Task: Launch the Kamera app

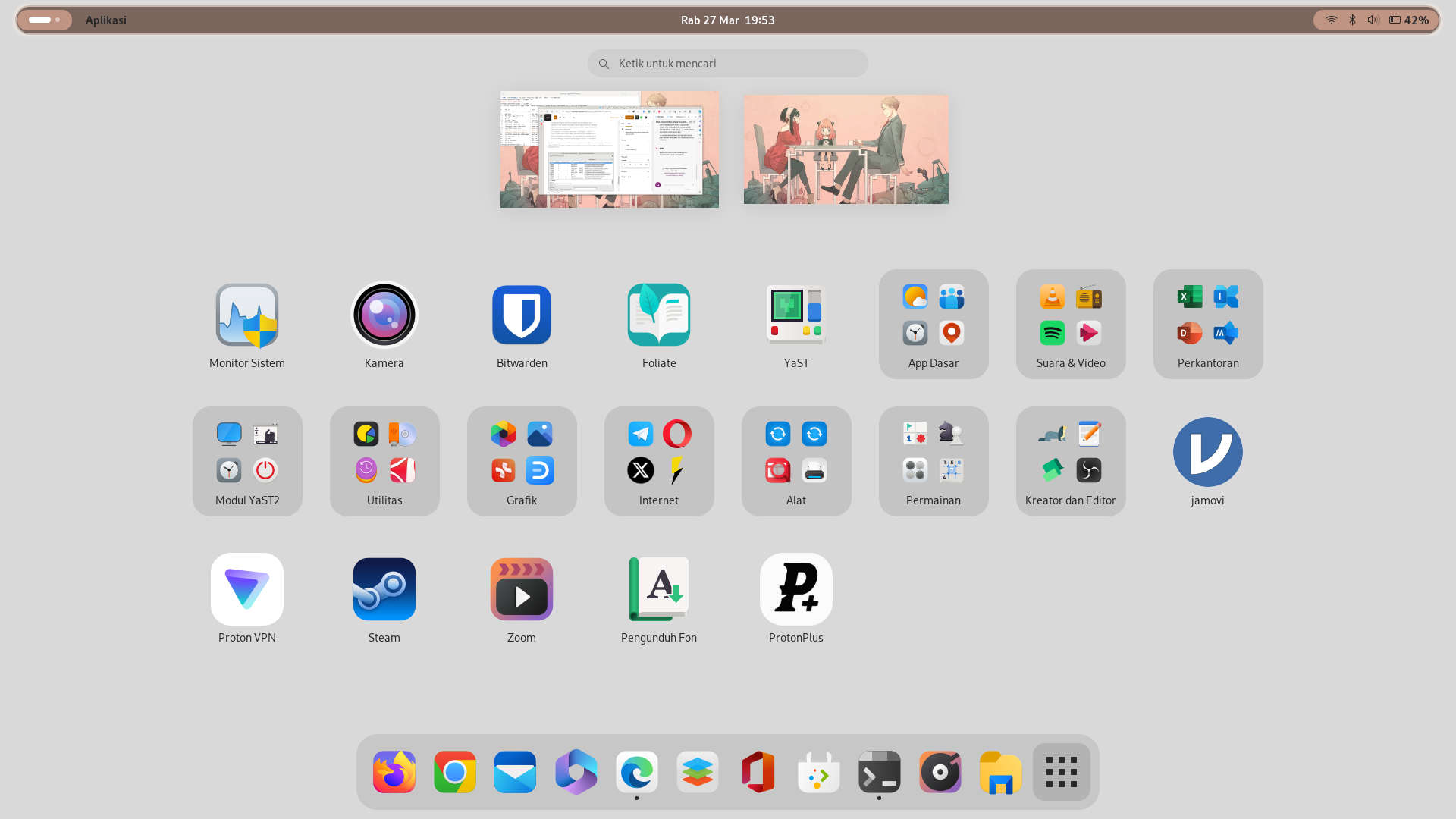Action: click(x=384, y=315)
